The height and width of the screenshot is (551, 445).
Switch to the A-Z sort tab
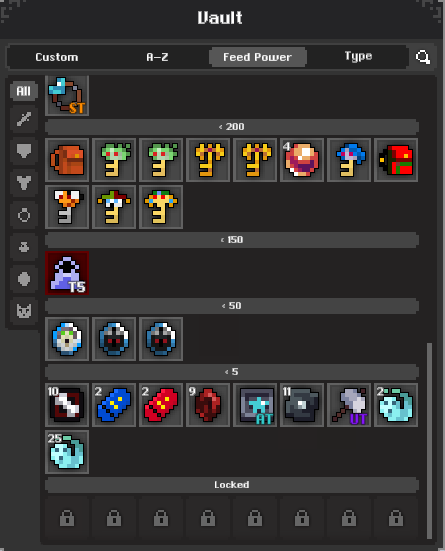tap(157, 57)
